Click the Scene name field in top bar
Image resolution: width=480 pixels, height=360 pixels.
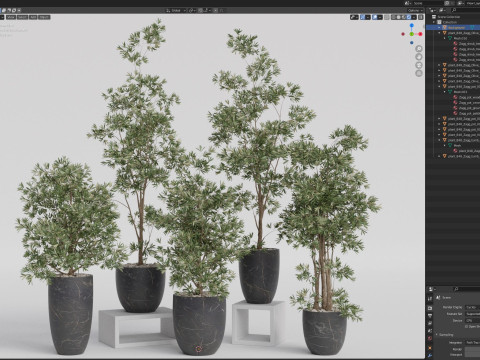(428, 3)
